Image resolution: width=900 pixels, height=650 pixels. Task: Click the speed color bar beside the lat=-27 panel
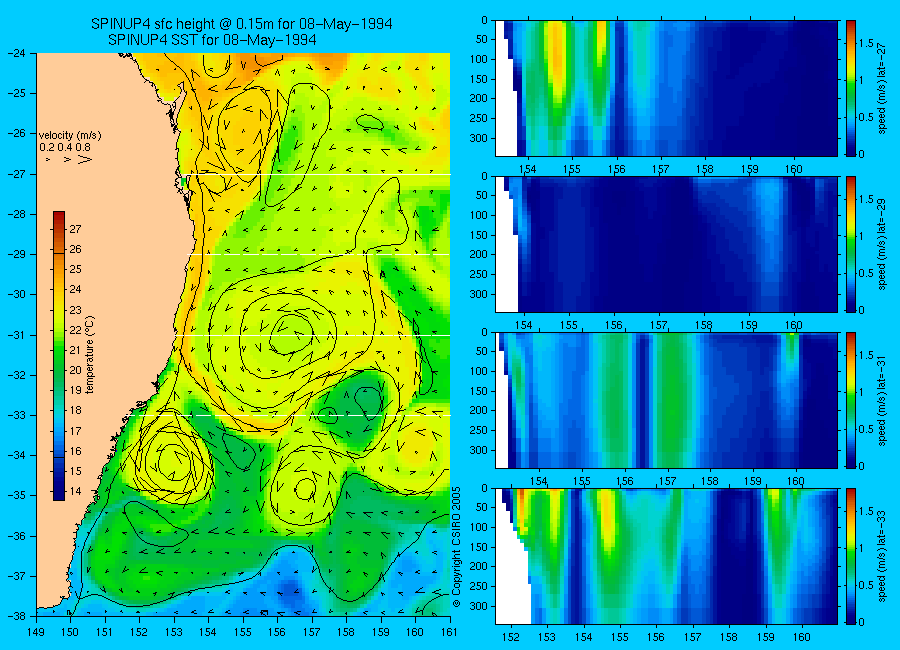[850, 88]
